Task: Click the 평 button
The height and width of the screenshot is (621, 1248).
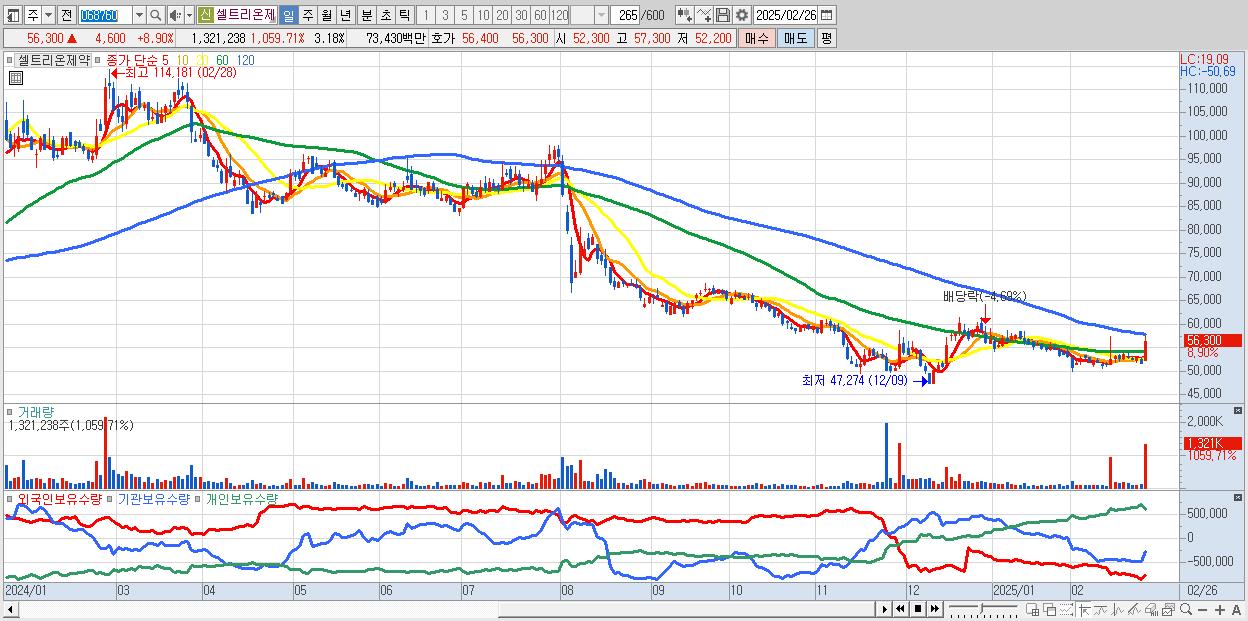Action: [x=826, y=38]
